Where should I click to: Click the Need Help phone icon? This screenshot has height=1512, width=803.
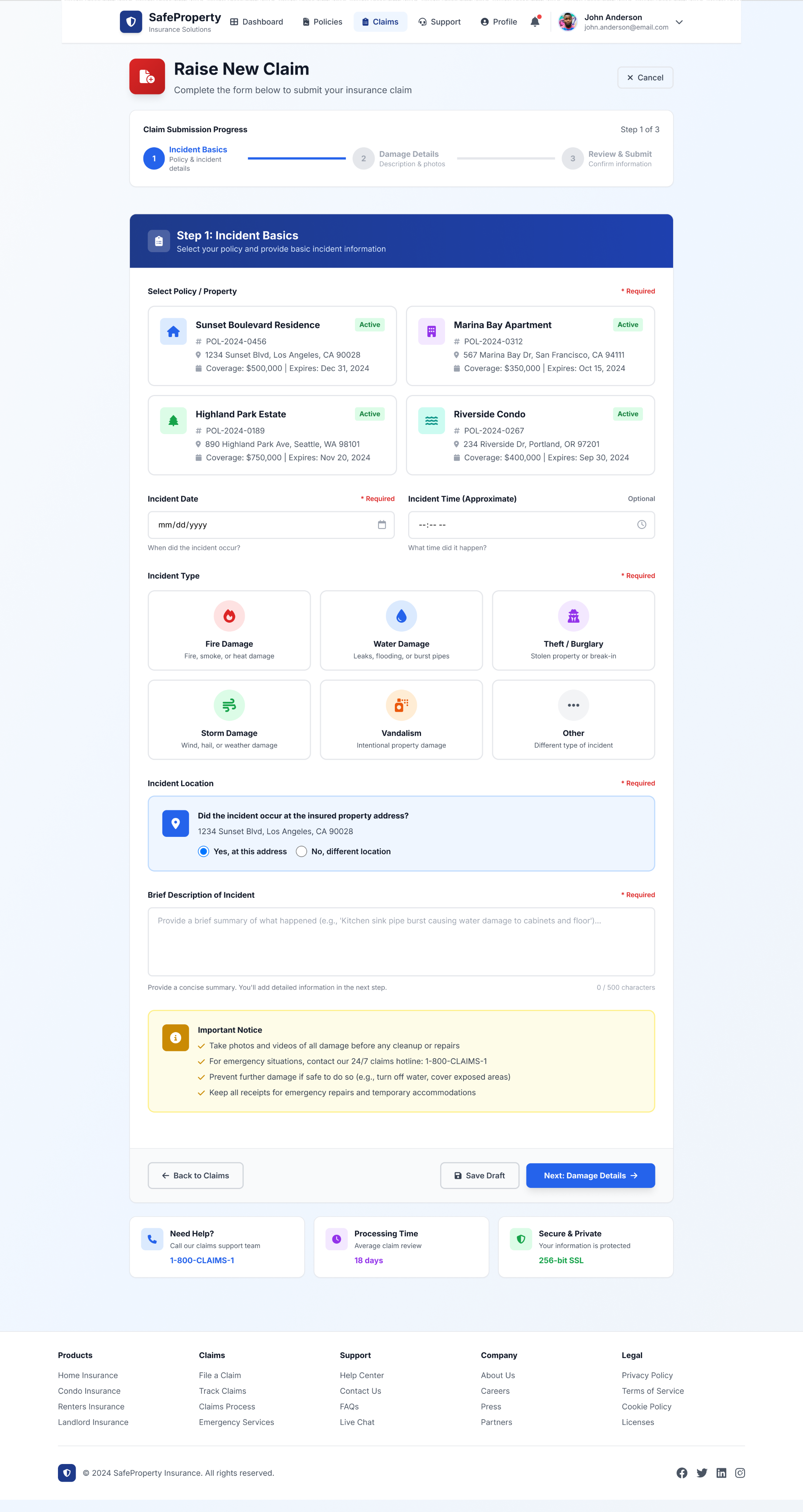pyautogui.click(x=152, y=1239)
